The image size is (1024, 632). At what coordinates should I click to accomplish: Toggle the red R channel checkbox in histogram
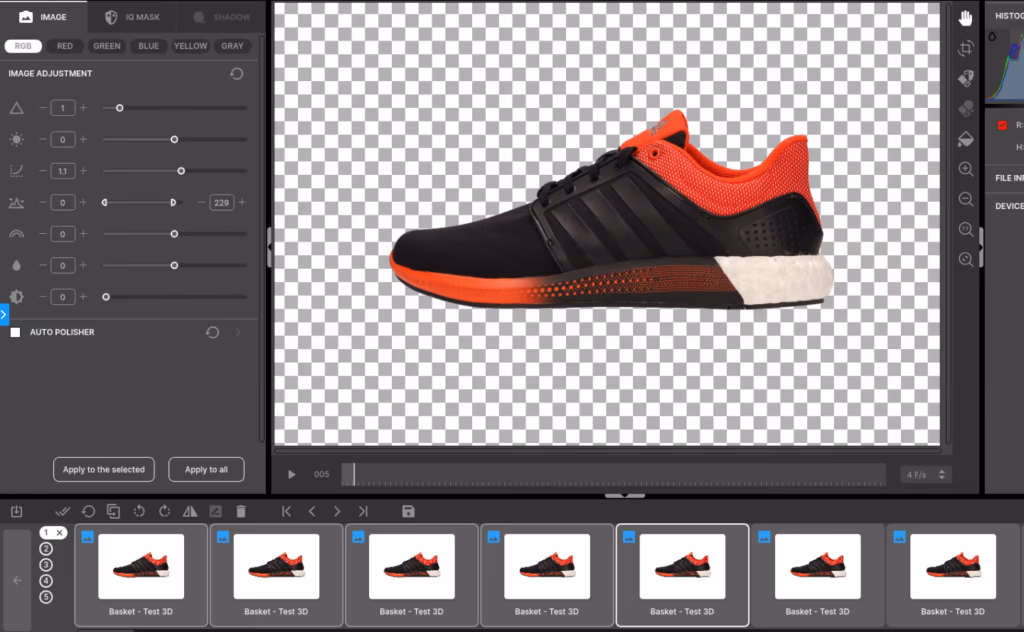(1002, 125)
